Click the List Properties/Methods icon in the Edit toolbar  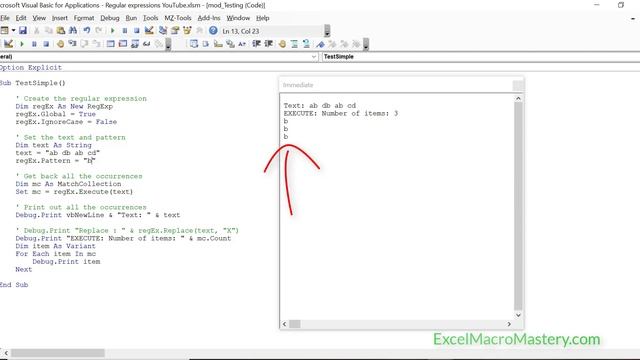(x=194, y=44)
